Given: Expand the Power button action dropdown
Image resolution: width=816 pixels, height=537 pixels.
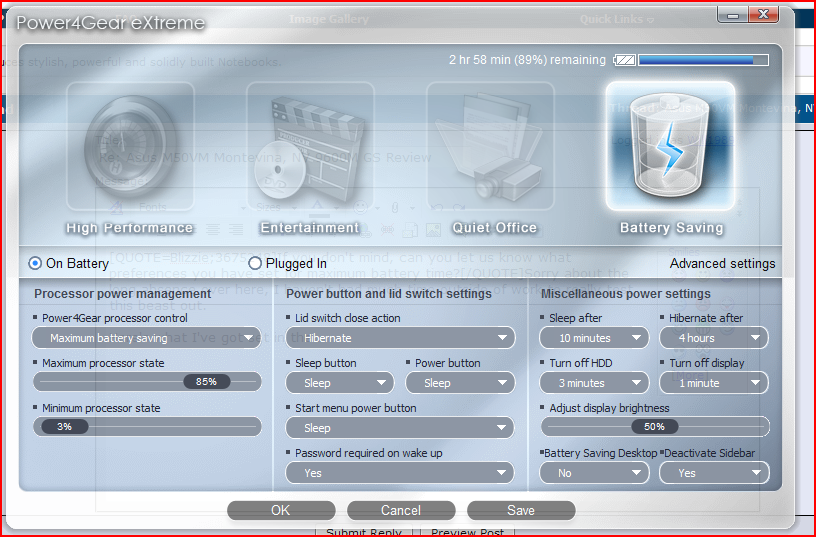Looking at the screenshot, I should pos(460,383).
